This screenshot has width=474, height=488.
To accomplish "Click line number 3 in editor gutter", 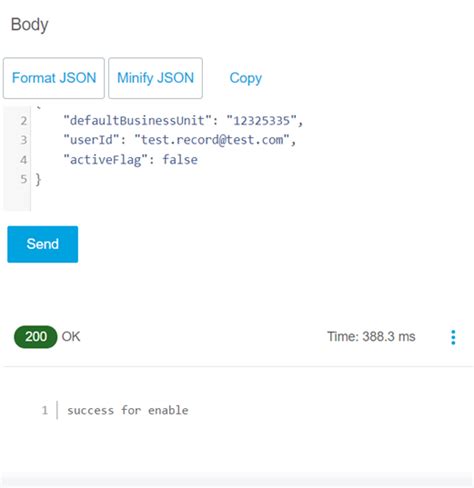I will 23,140.
